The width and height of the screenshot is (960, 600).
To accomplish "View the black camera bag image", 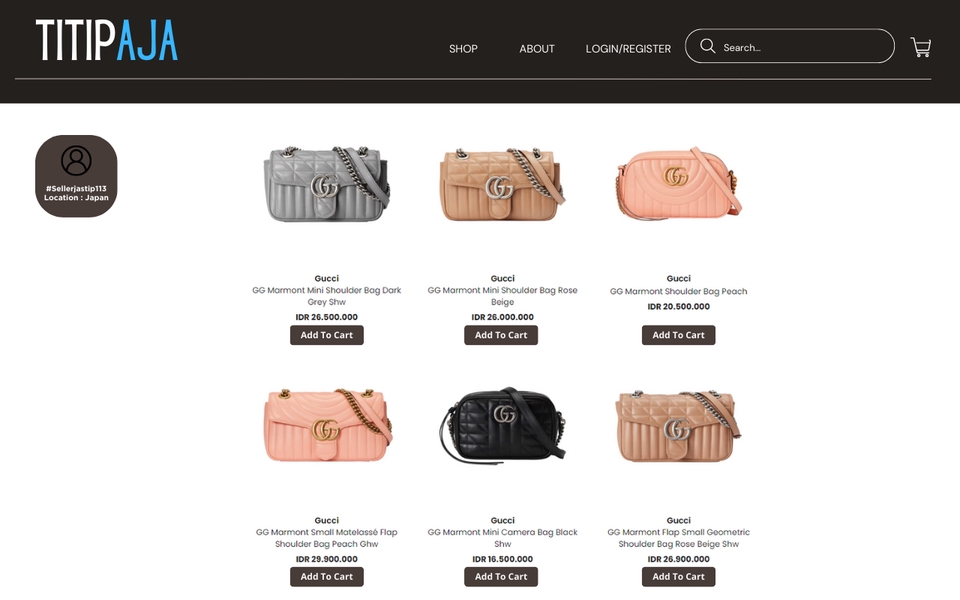I will tap(502, 424).
